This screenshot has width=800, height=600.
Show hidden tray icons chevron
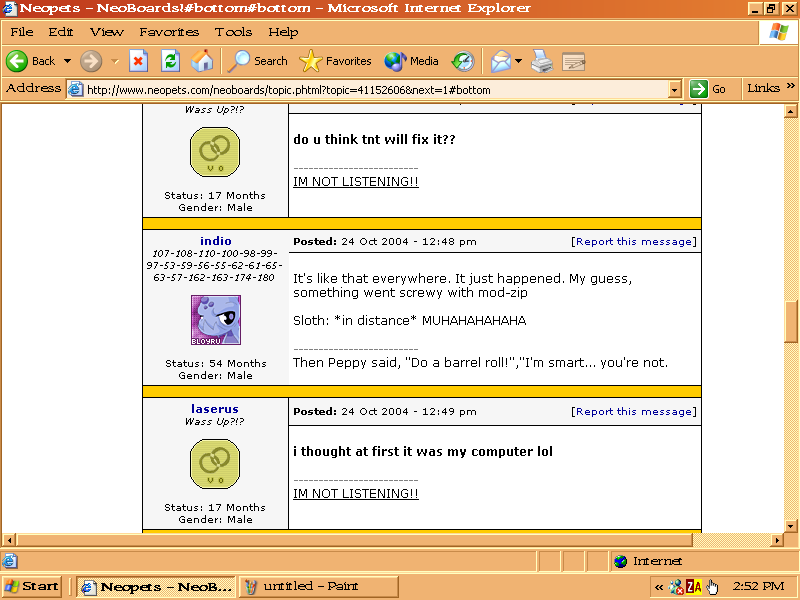pyautogui.click(x=659, y=587)
